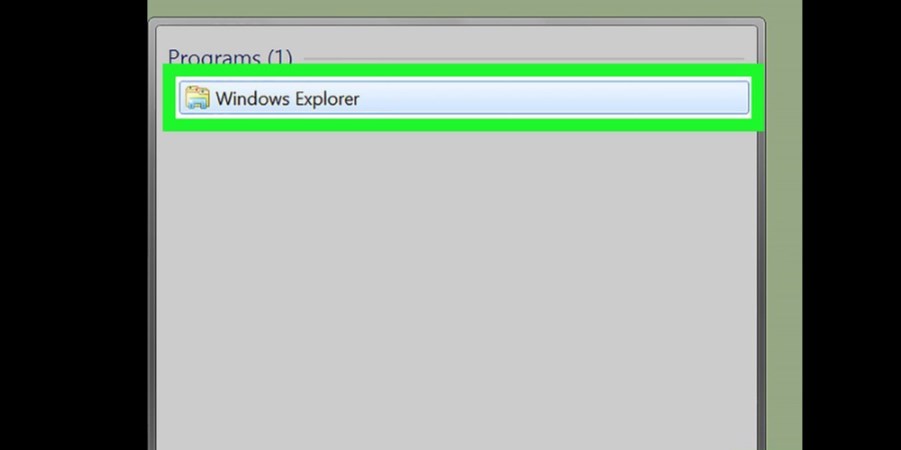Click the Windows Explorer folder icon
Viewport: 901px width, 450px height.
click(x=197, y=98)
